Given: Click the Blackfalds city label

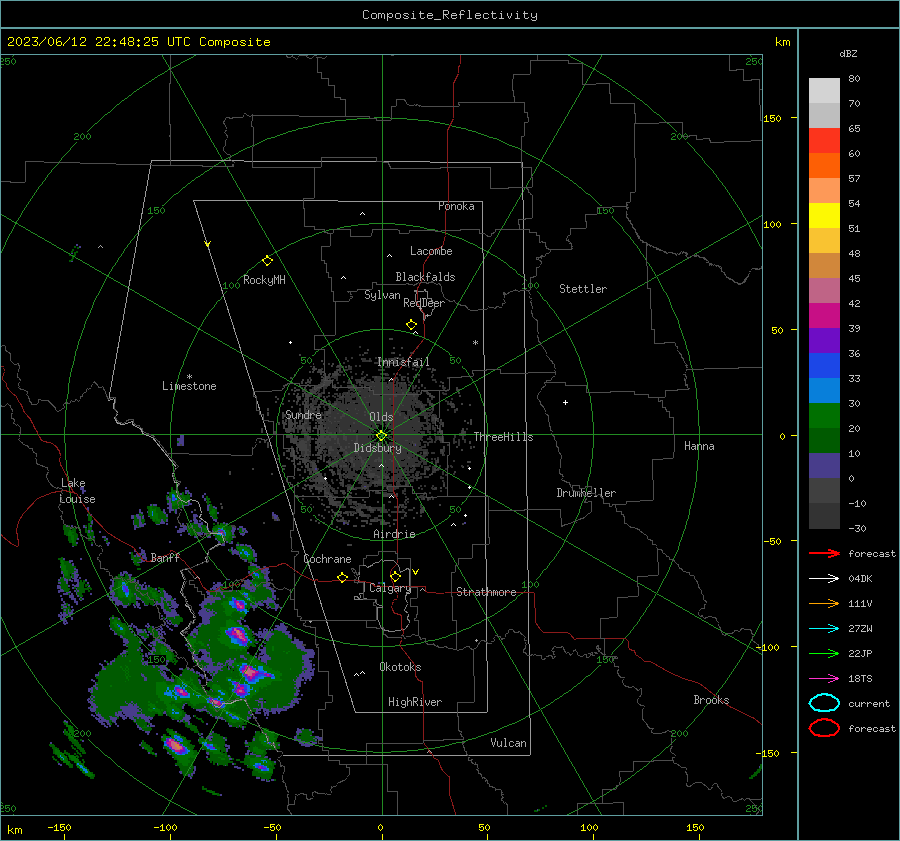Looking at the screenshot, I should (425, 277).
